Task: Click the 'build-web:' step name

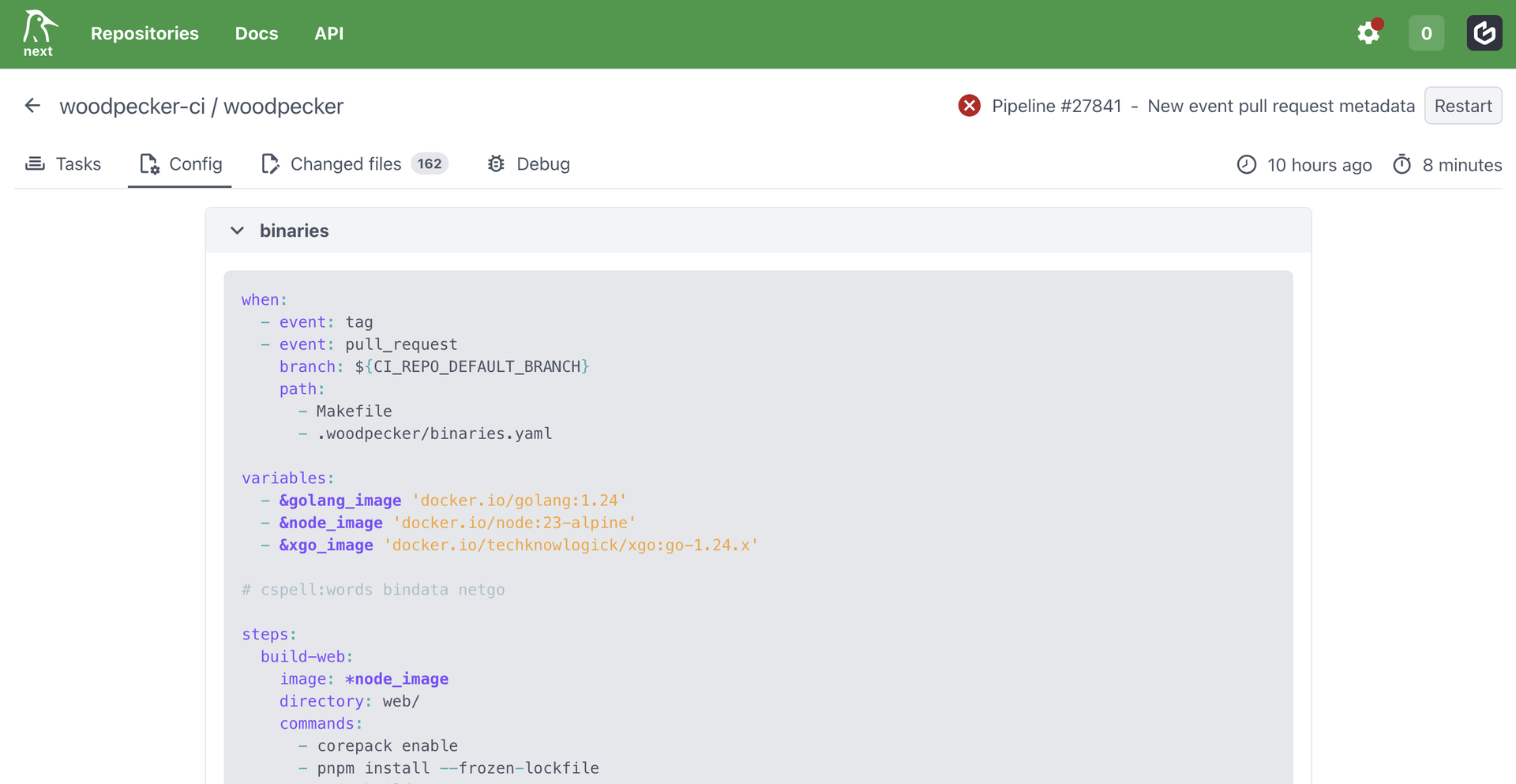Action: (307, 657)
